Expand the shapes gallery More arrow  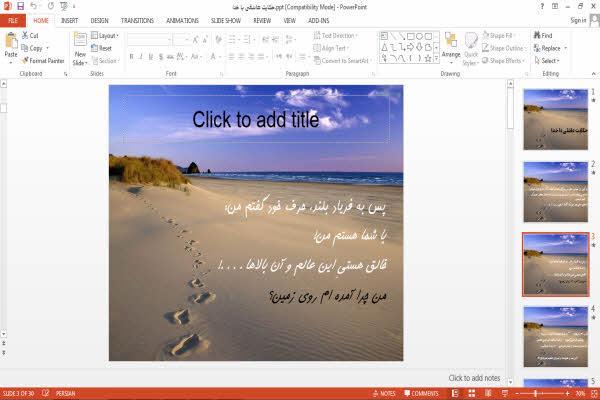point(436,58)
